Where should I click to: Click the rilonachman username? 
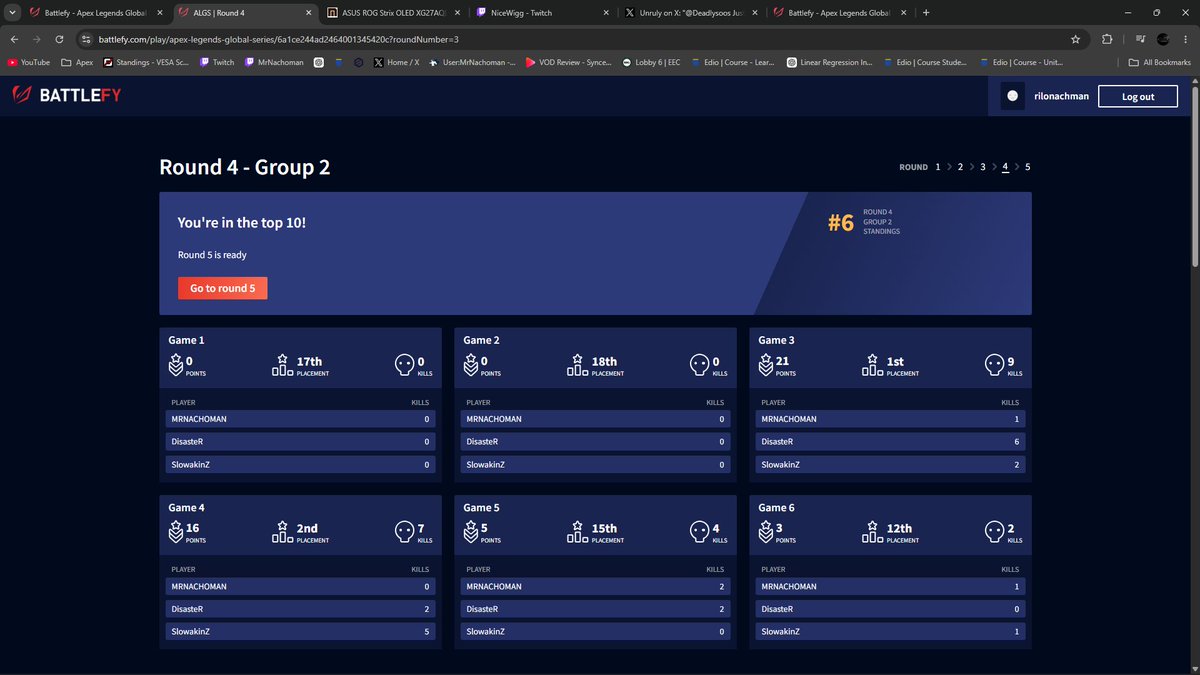(1061, 96)
